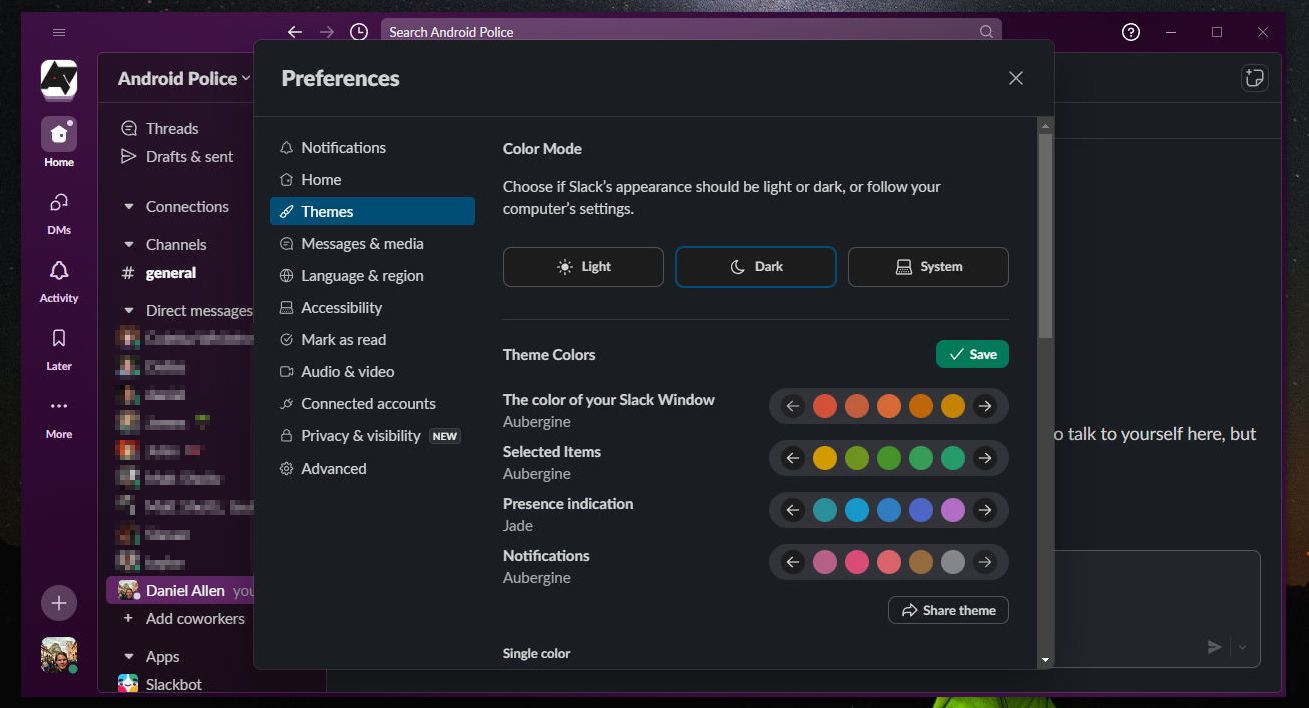This screenshot has width=1309, height=708.
Task: Click the send message arrow icon
Action: pyautogui.click(x=1214, y=647)
